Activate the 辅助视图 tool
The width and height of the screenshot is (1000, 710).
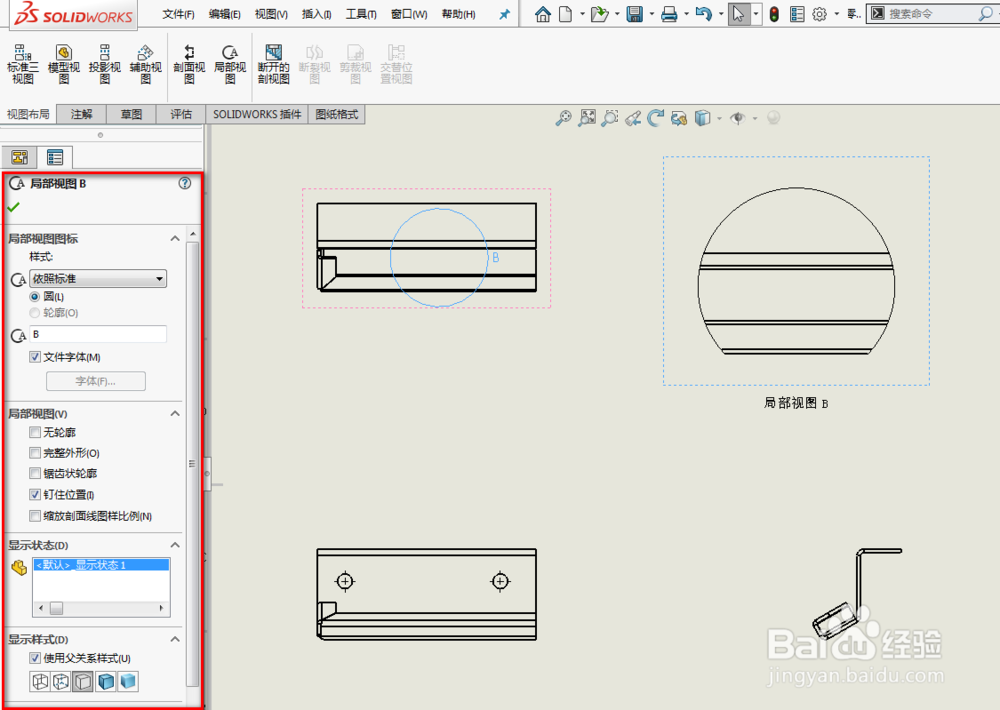(x=143, y=62)
